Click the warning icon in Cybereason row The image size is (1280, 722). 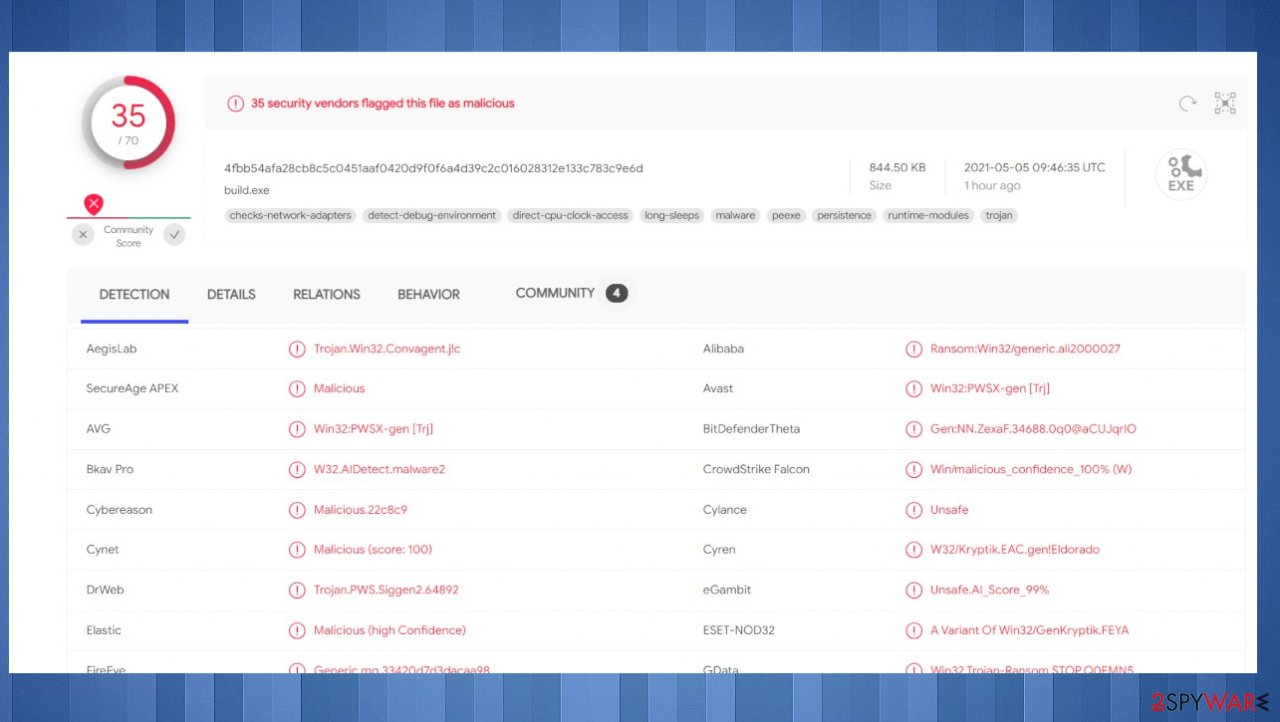[297, 510]
